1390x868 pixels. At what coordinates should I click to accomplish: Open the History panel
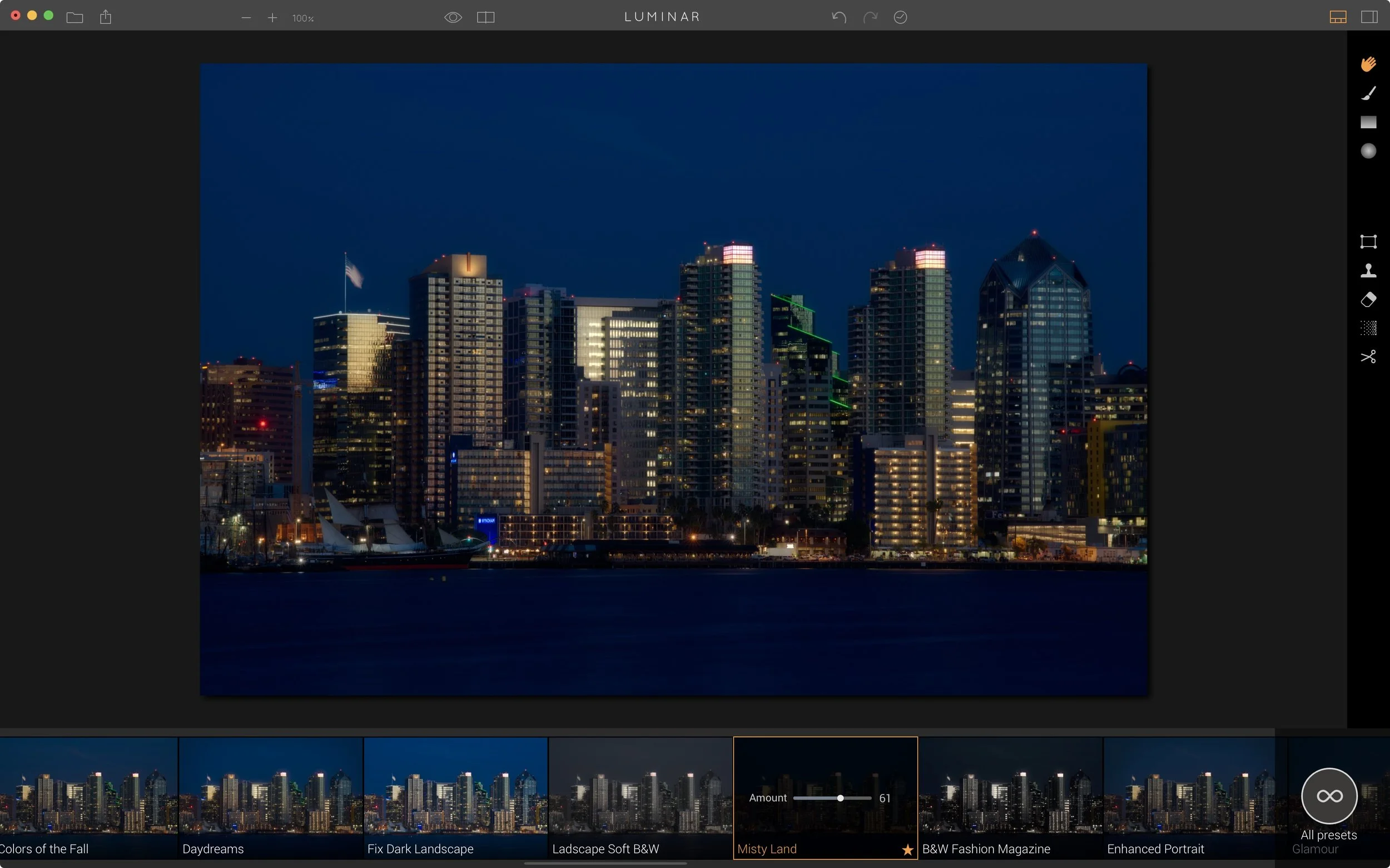pyautogui.click(x=900, y=17)
